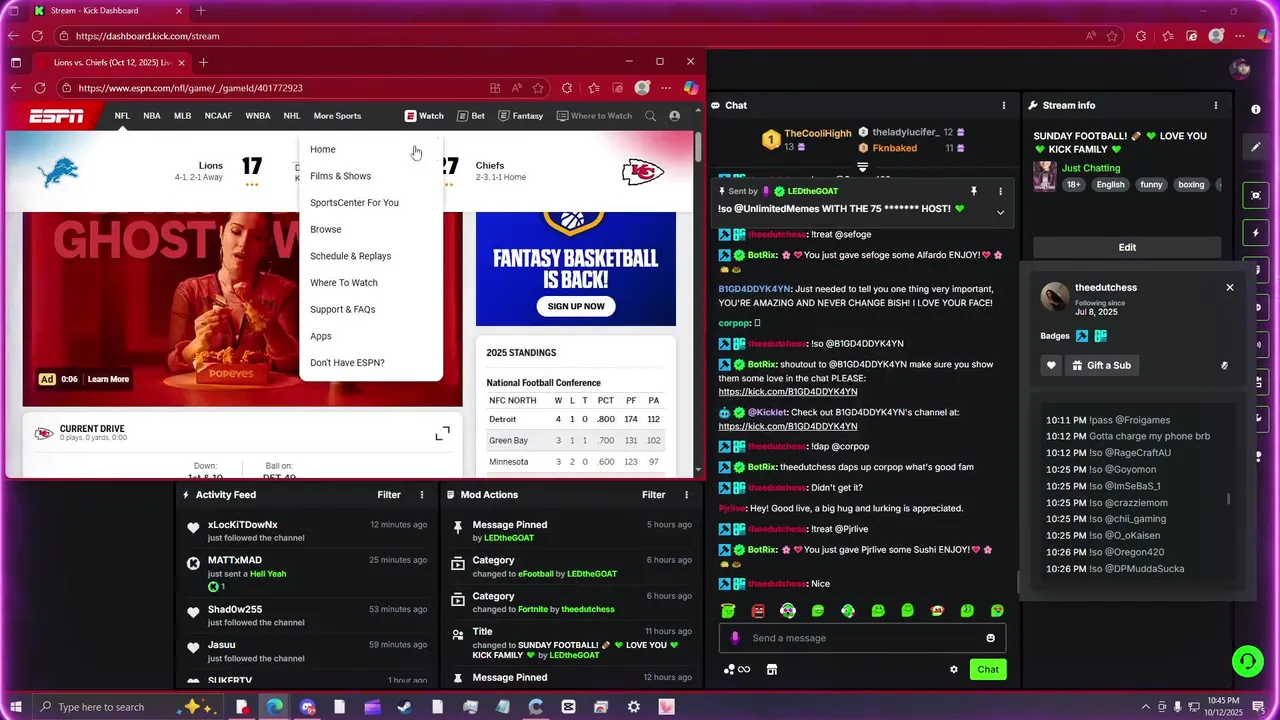
Task: Expand the pinned chat message chevron
Action: point(1000,212)
